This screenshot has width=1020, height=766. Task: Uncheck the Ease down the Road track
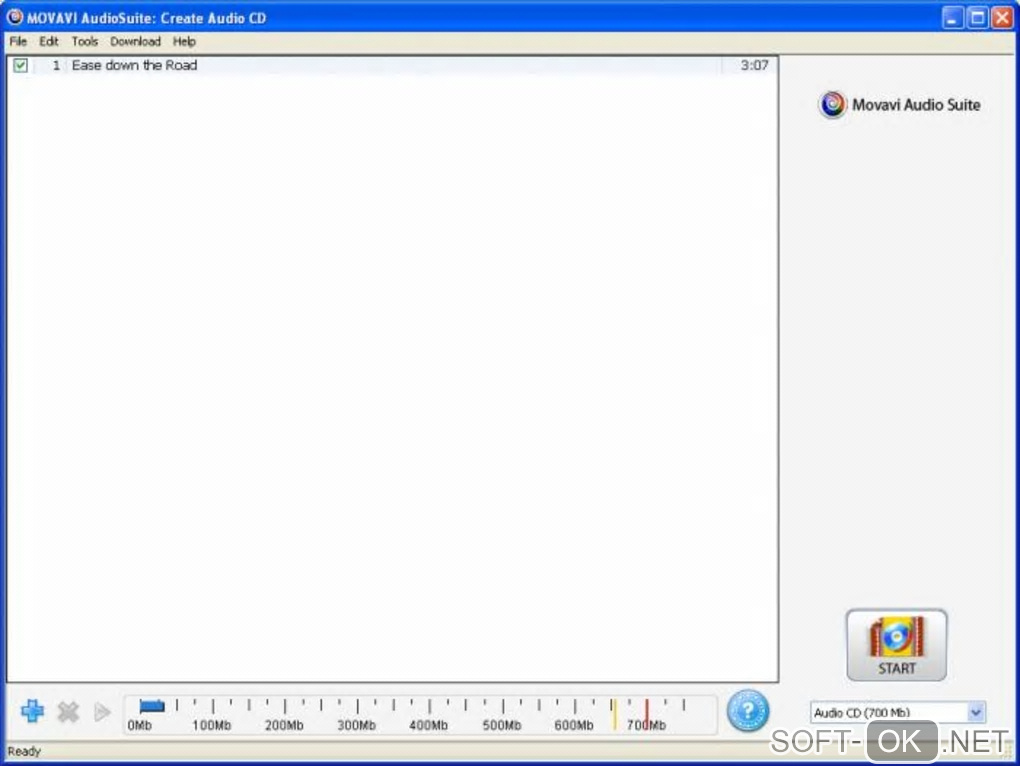coord(21,65)
